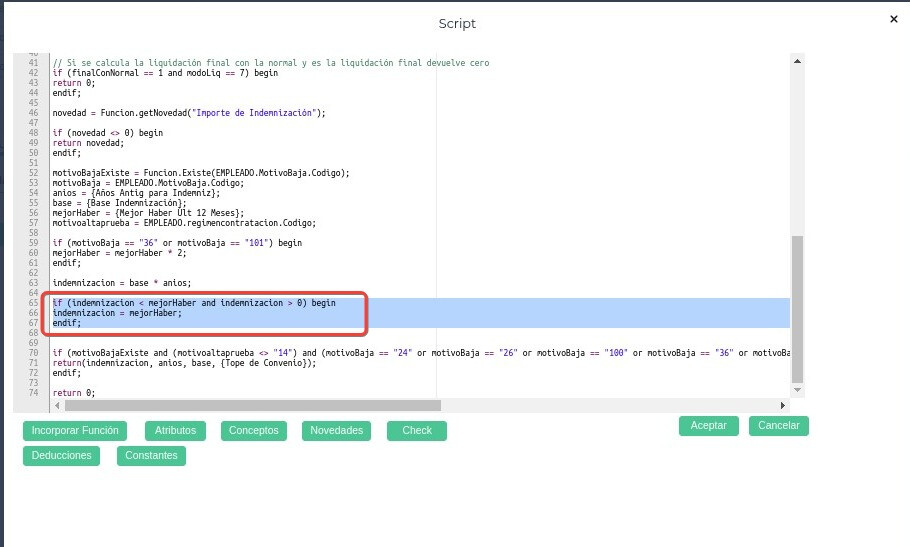Click line 'motivoBajaExiste = Funcion.Existe(EMPLEADO.MotivoBaja.Codigo);'

coord(201,173)
